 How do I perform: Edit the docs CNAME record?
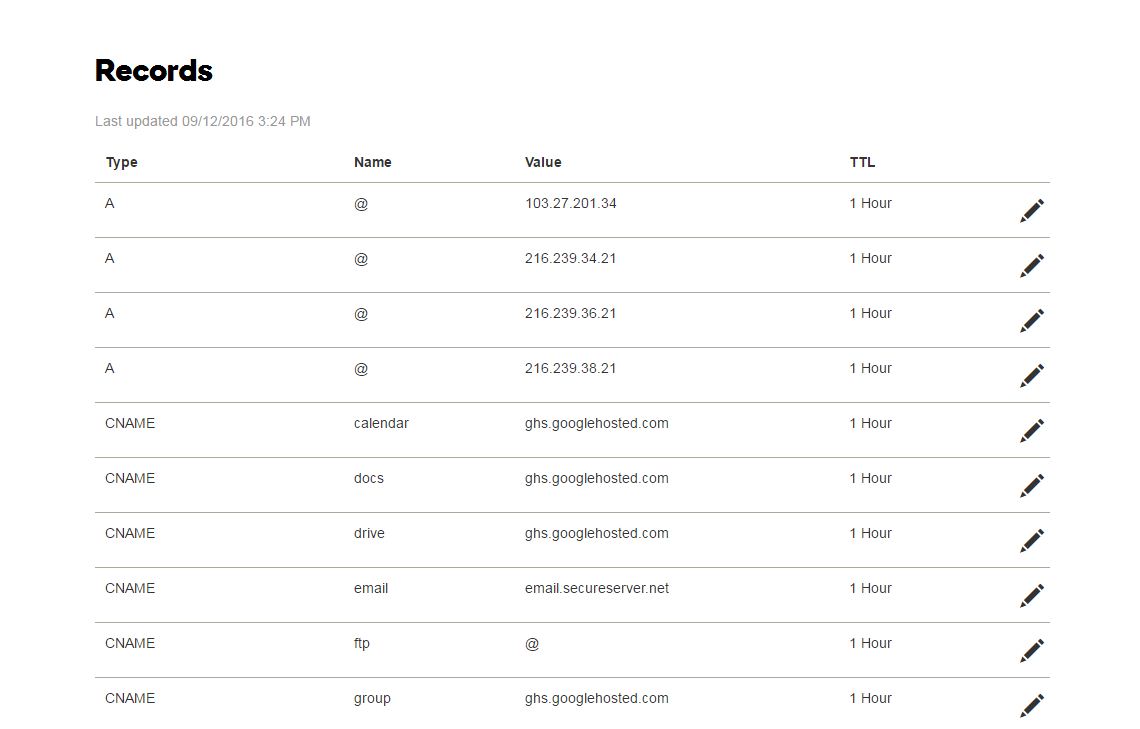tap(1032, 486)
